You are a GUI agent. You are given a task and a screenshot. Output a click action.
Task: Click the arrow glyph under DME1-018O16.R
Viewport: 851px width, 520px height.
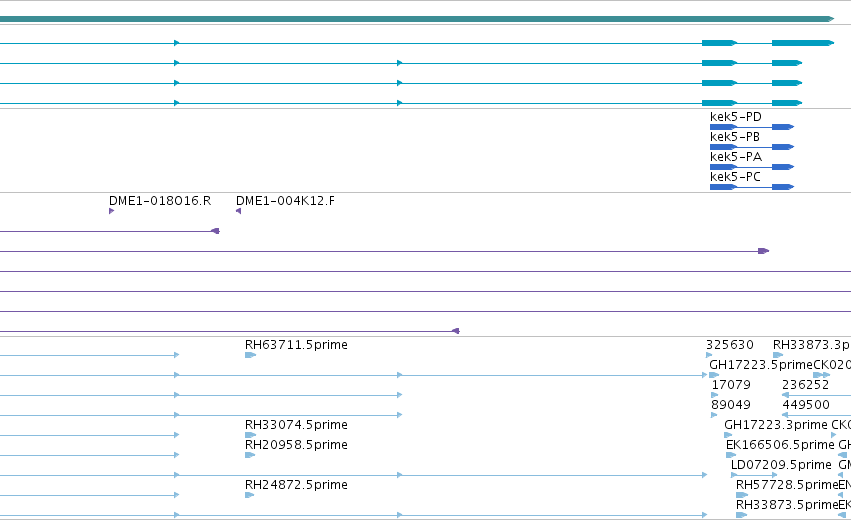point(111,211)
